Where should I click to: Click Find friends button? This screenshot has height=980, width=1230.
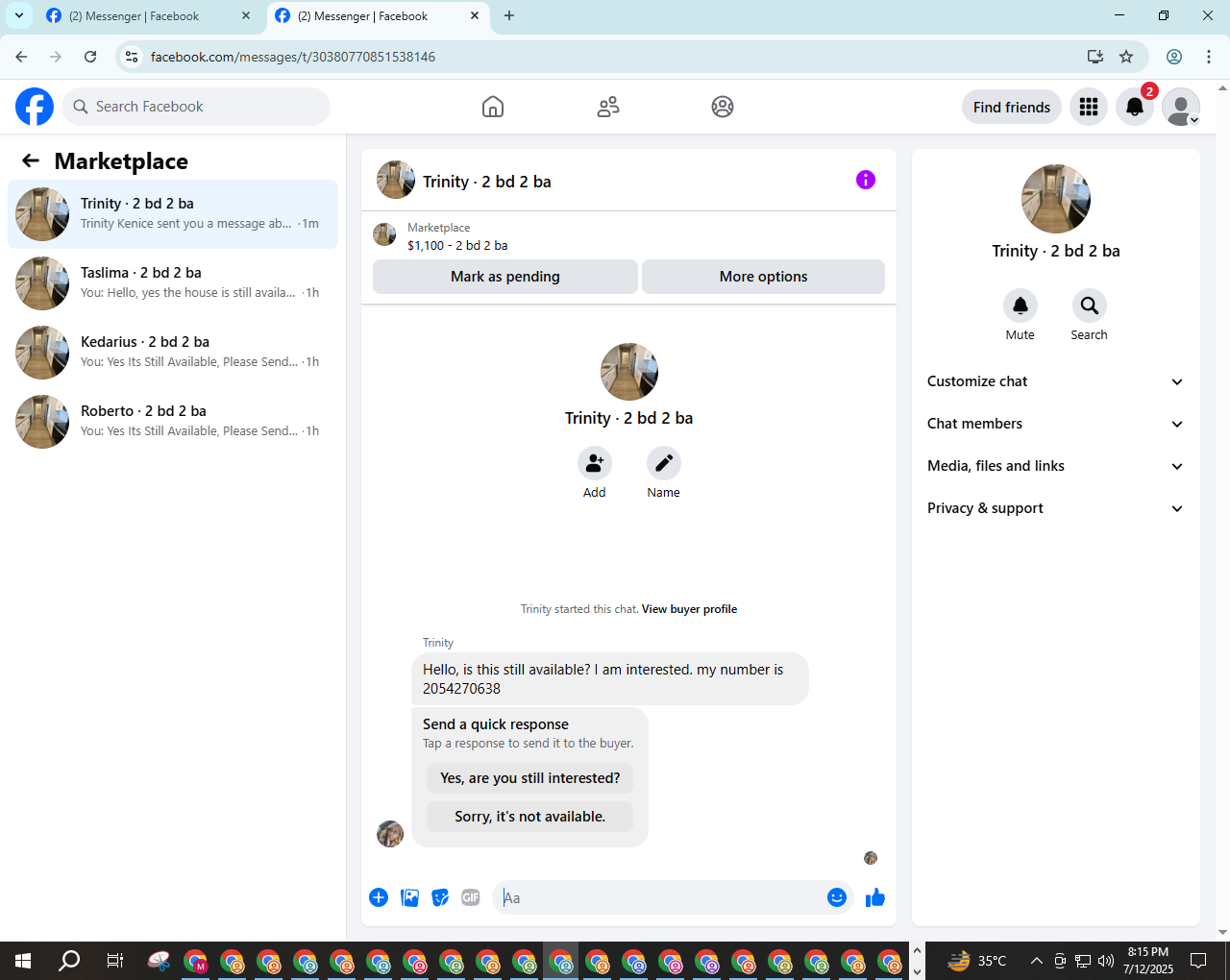pyautogui.click(x=1012, y=107)
